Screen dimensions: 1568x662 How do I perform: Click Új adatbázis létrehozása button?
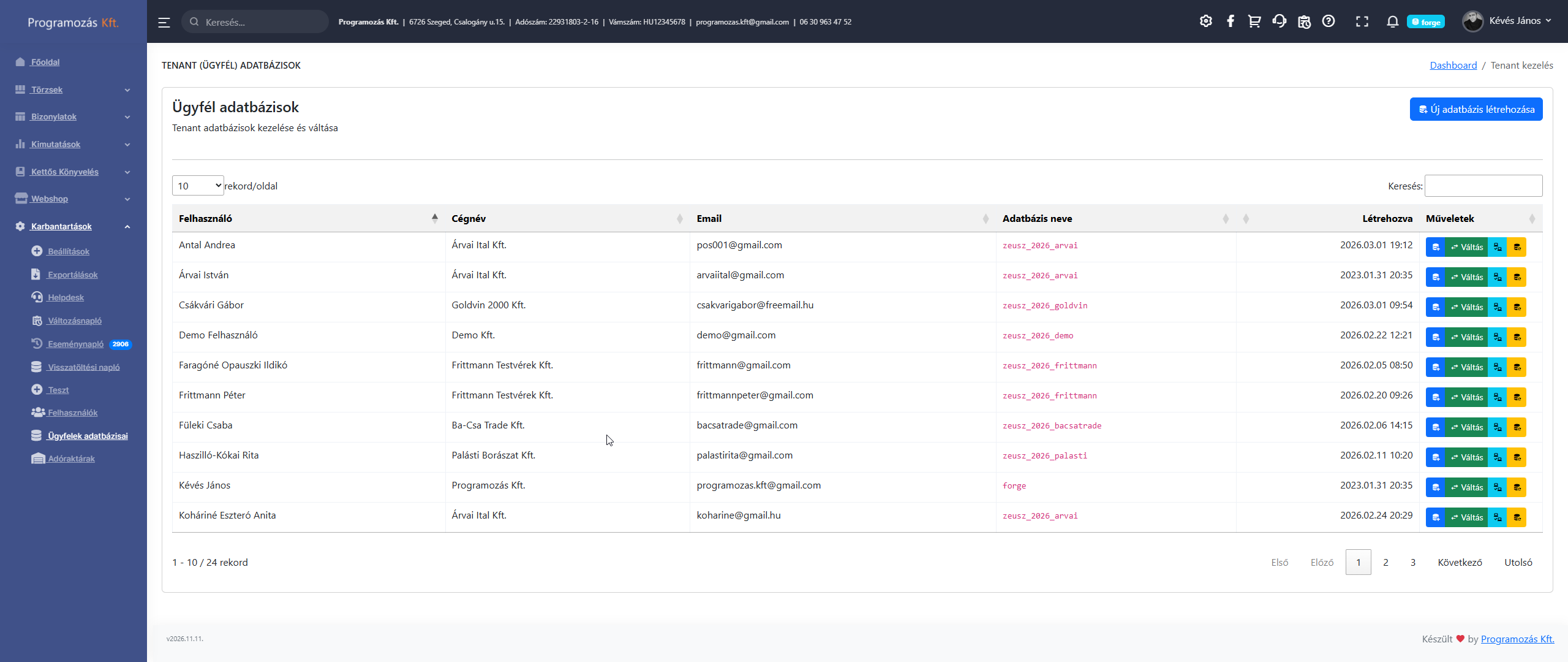tap(1476, 109)
